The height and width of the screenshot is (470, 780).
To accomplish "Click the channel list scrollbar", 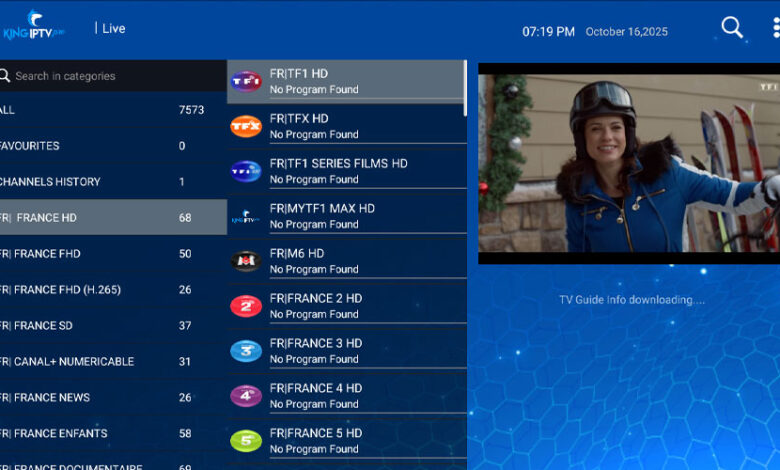I will pyautogui.click(x=465, y=88).
